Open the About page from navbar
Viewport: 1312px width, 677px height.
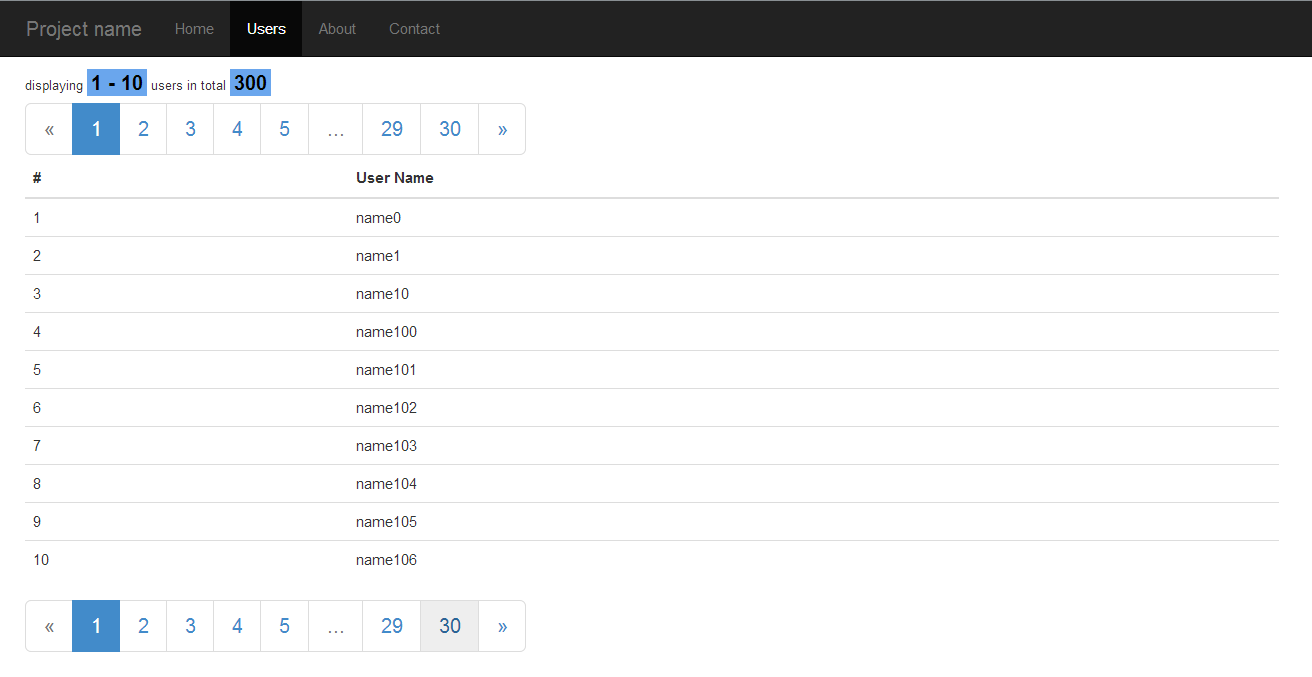(337, 28)
